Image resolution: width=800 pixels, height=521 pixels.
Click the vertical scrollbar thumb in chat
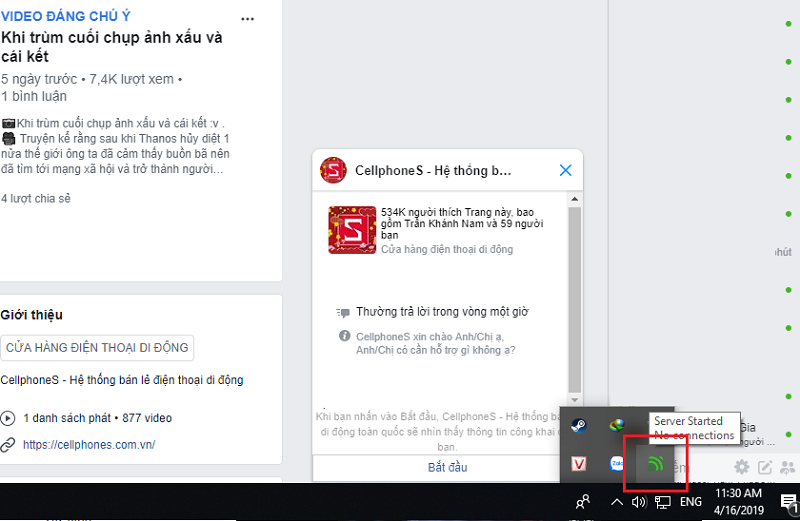point(574,300)
